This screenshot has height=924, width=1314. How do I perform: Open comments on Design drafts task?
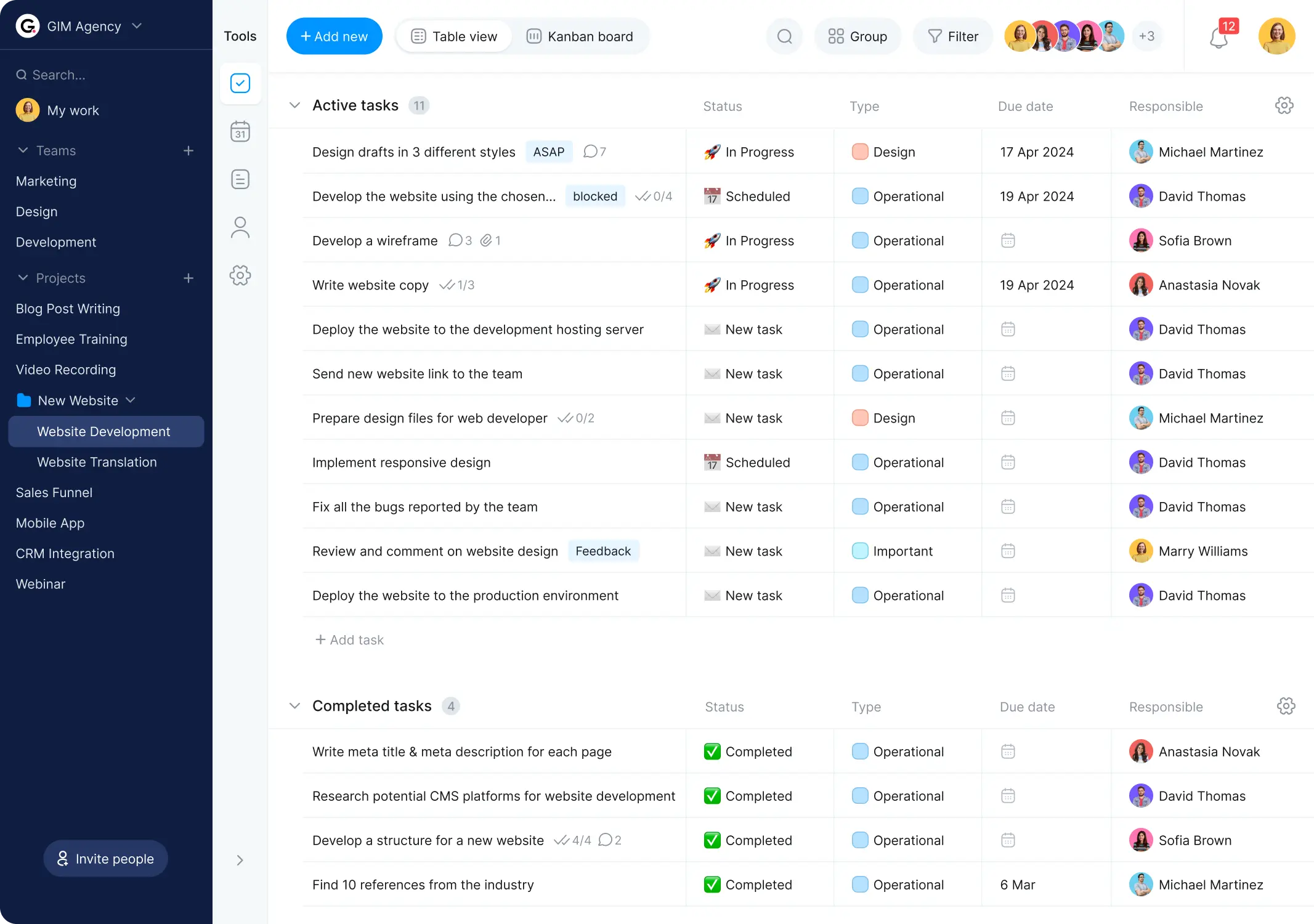pos(594,152)
